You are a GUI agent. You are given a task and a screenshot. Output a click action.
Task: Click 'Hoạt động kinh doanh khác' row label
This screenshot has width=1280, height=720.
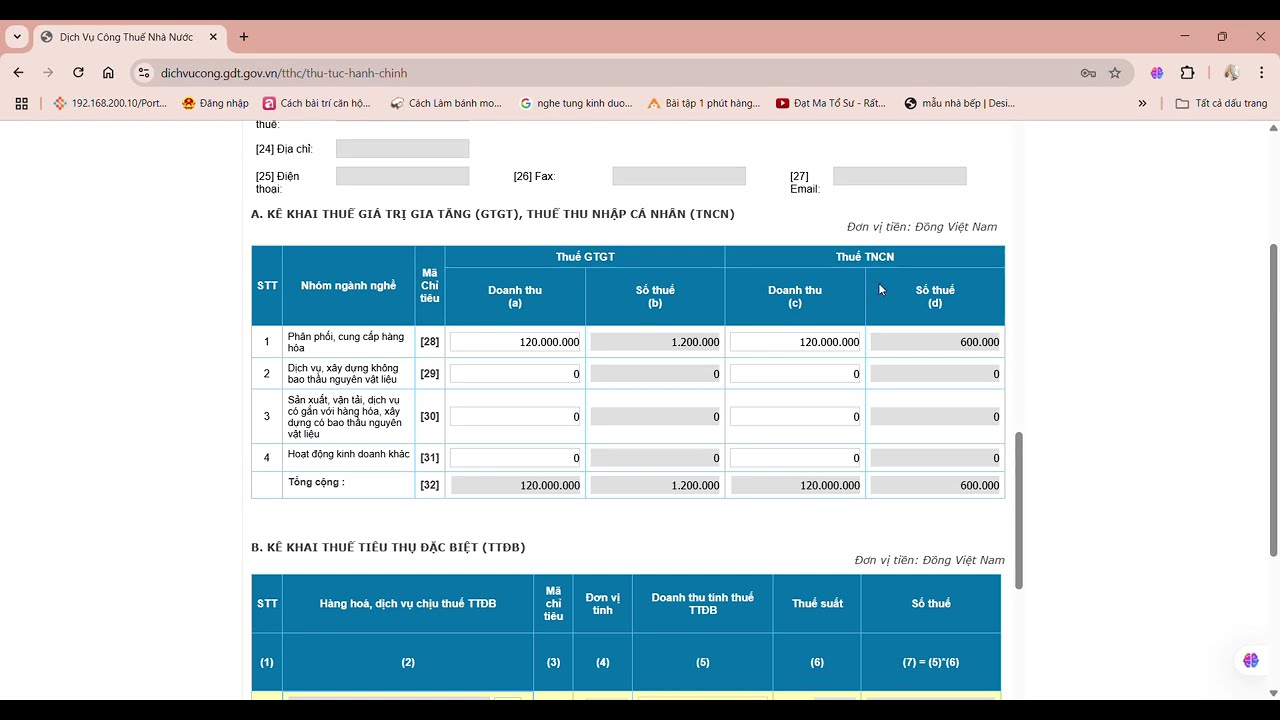pyautogui.click(x=348, y=454)
